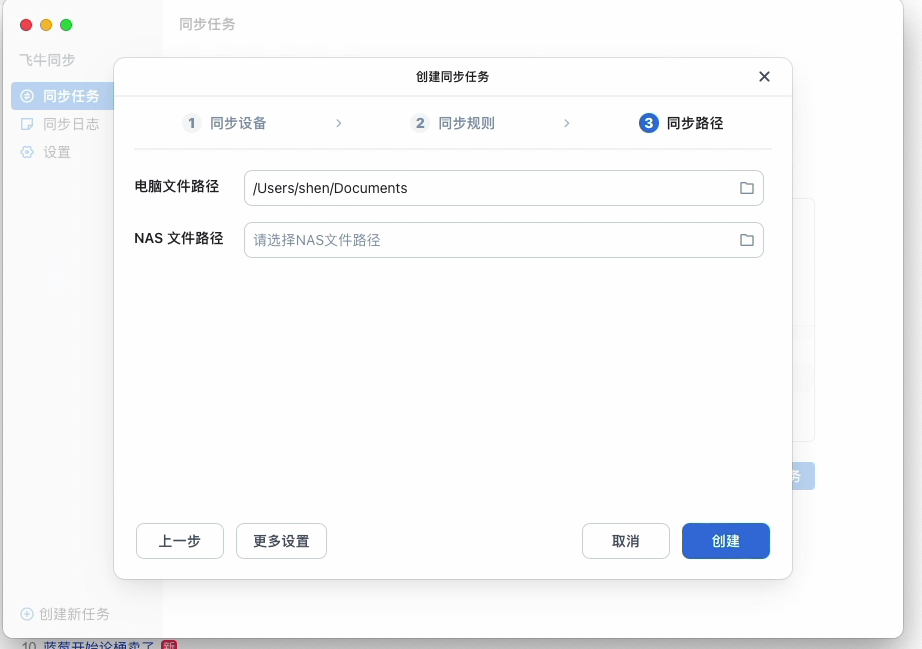Click 取消 to cancel the task

pos(625,541)
